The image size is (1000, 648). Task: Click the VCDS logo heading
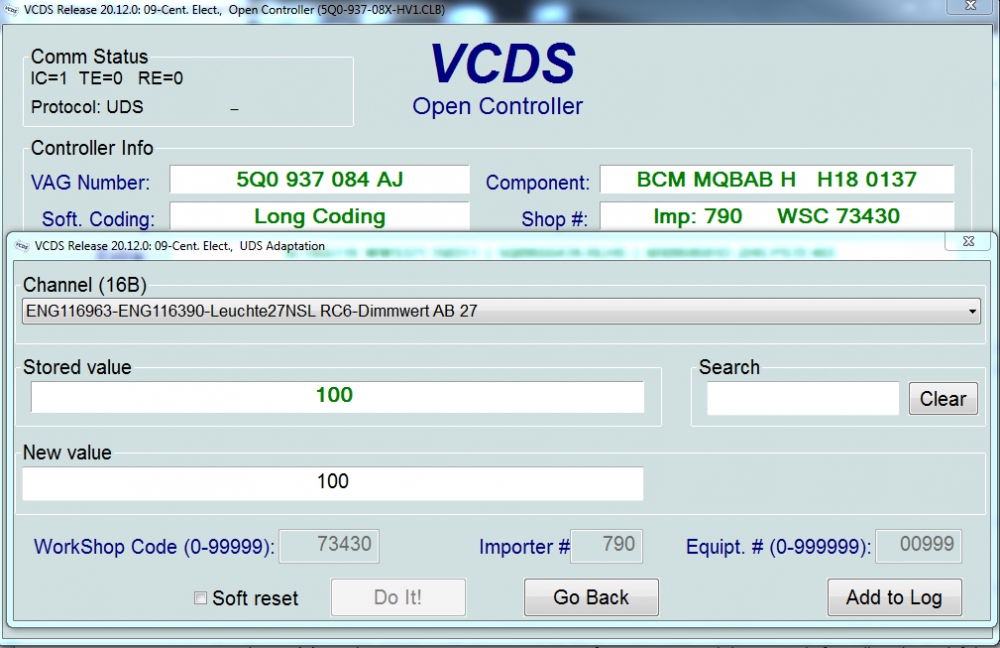point(503,64)
